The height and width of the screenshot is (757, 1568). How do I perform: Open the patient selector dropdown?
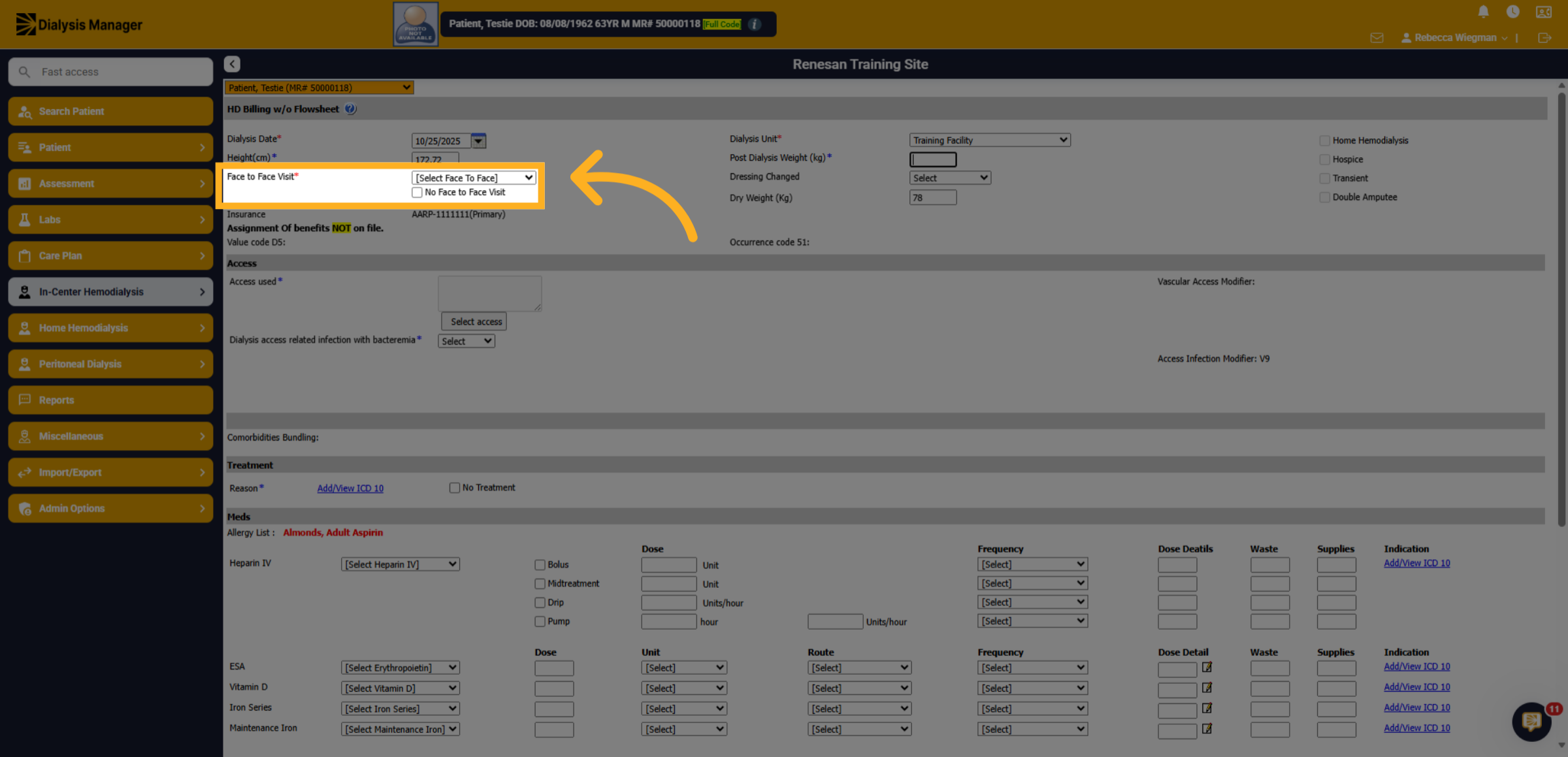click(319, 88)
